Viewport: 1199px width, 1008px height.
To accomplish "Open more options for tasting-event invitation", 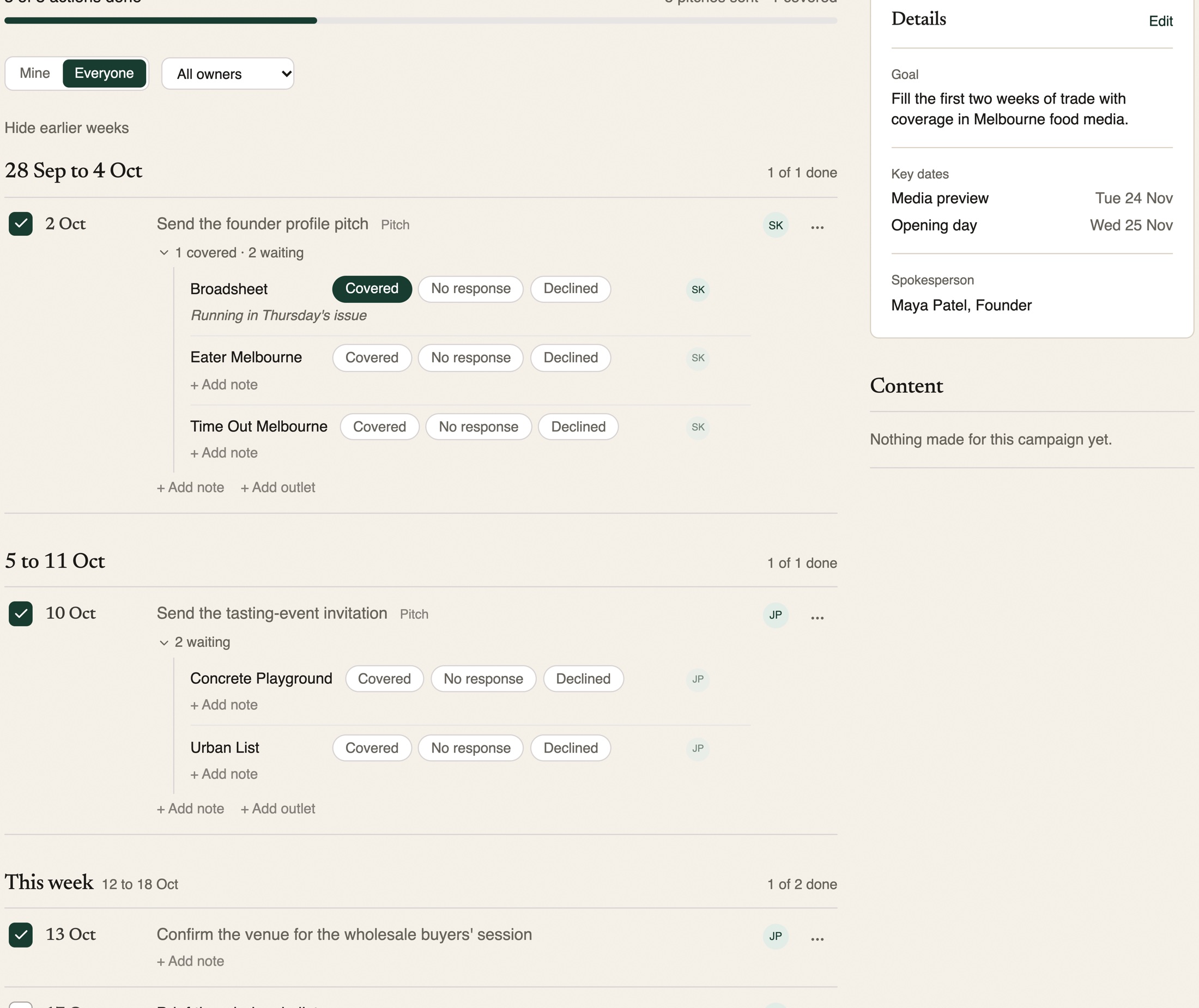I will [816, 617].
